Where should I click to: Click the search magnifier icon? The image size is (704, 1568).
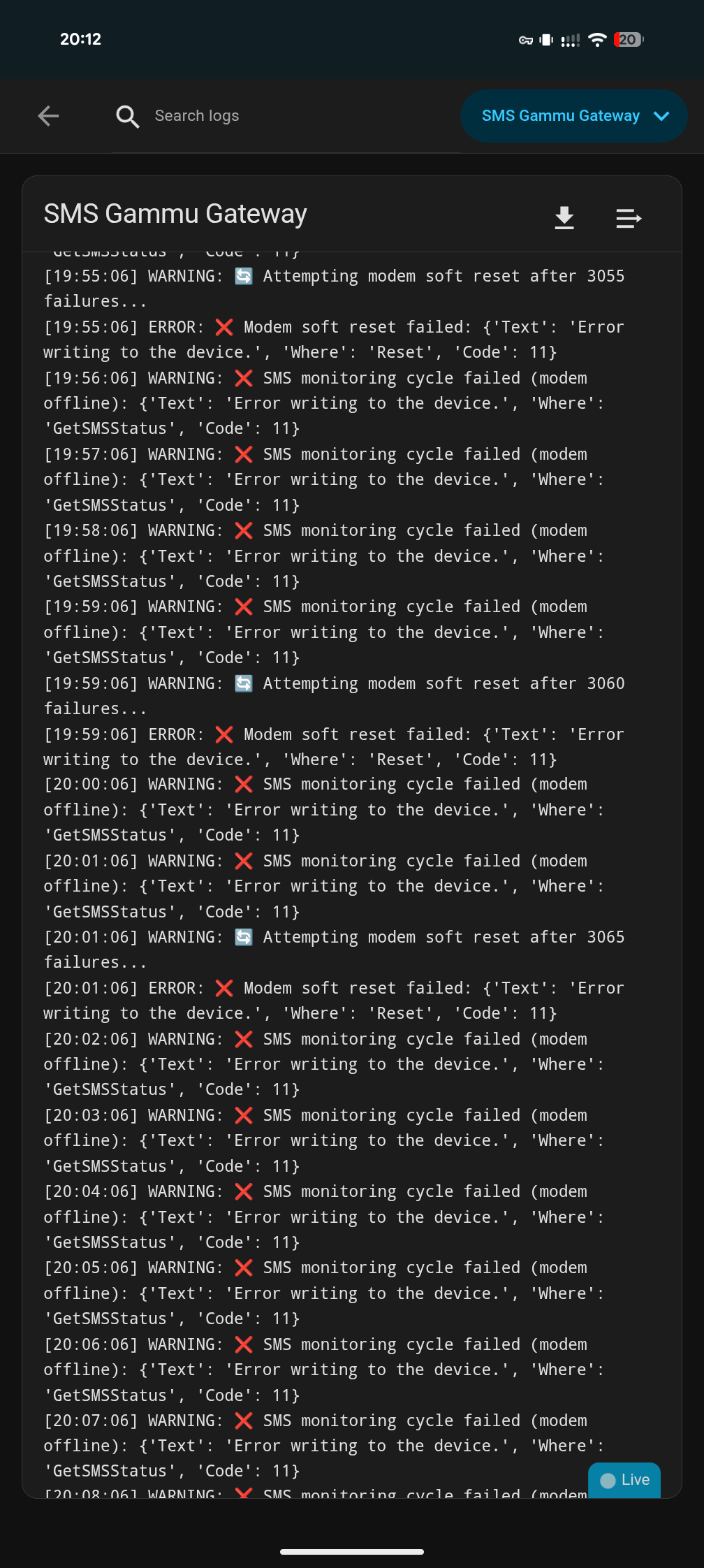point(127,116)
